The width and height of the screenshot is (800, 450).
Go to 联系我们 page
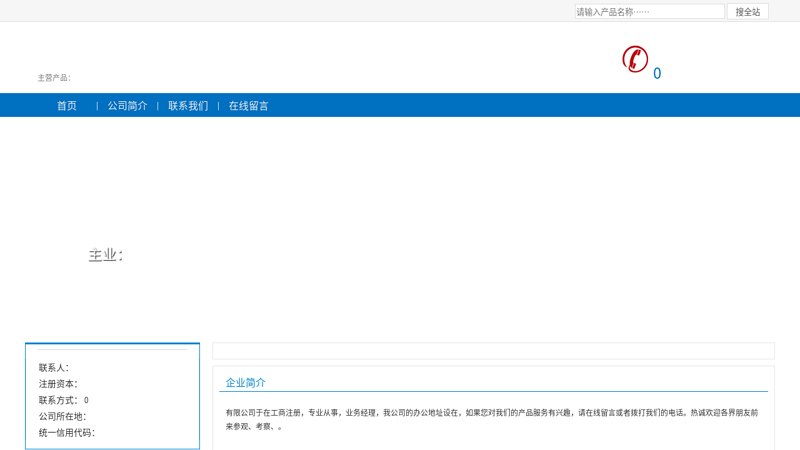click(188, 106)
